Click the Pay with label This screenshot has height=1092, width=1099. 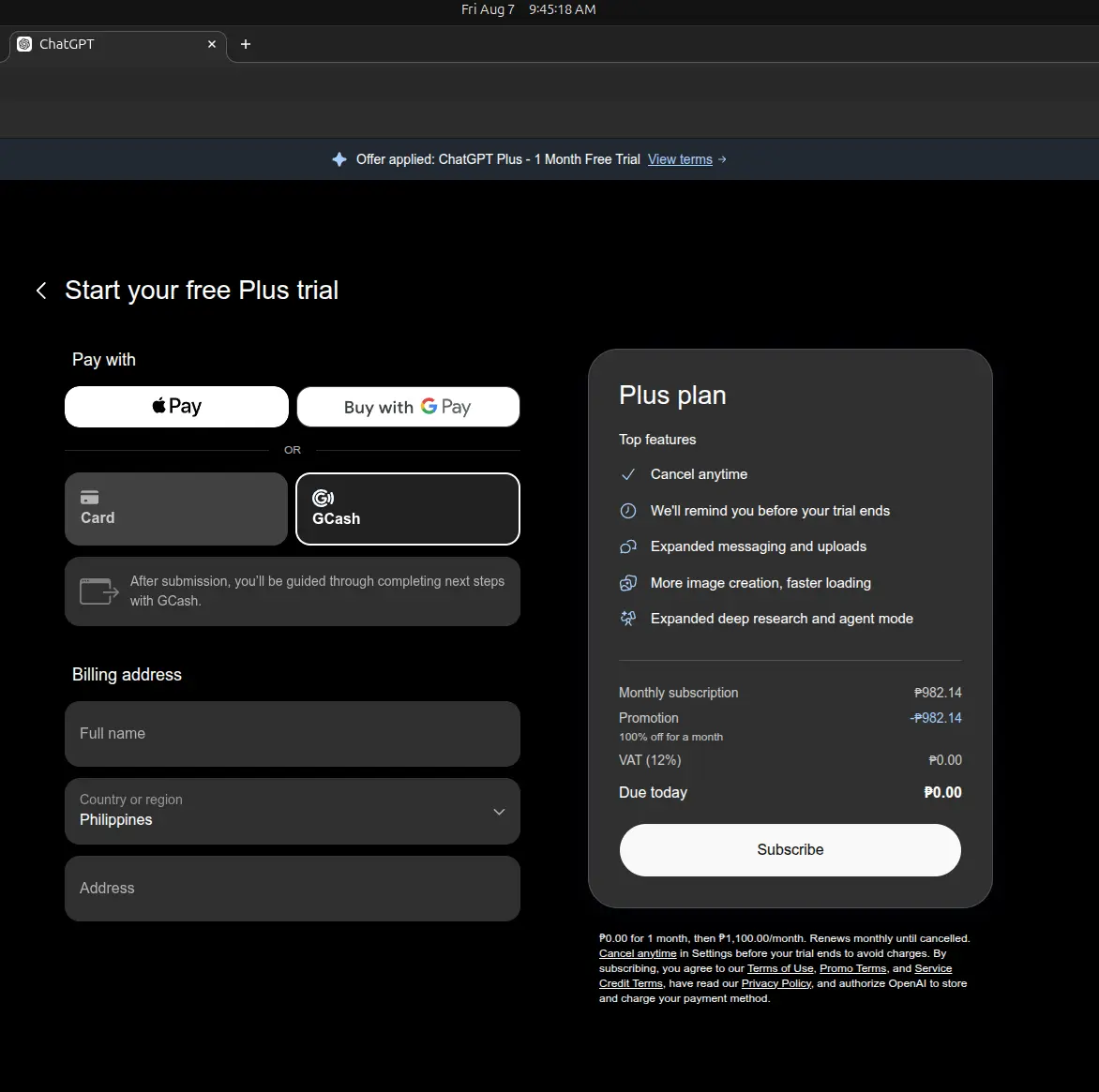(x=104, y=360)
